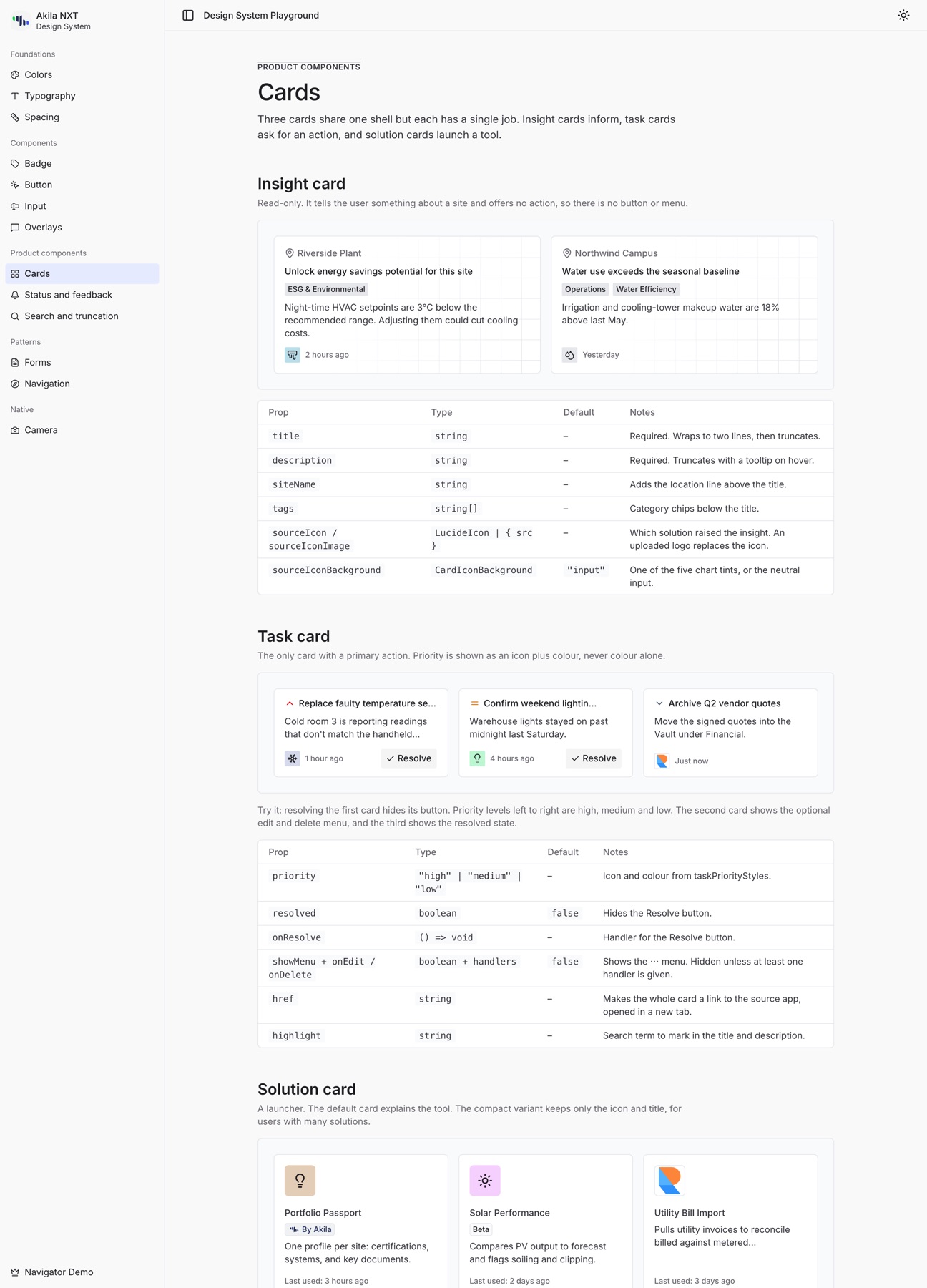
Task: Click the Navigation compass icon
Action: (15, 384)
